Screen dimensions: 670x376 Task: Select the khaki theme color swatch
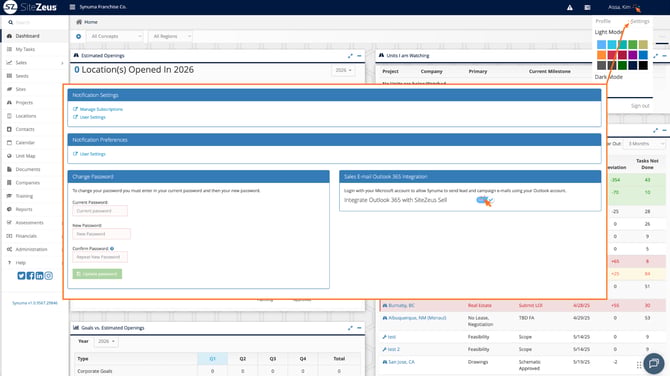click(x=643, y=44)
